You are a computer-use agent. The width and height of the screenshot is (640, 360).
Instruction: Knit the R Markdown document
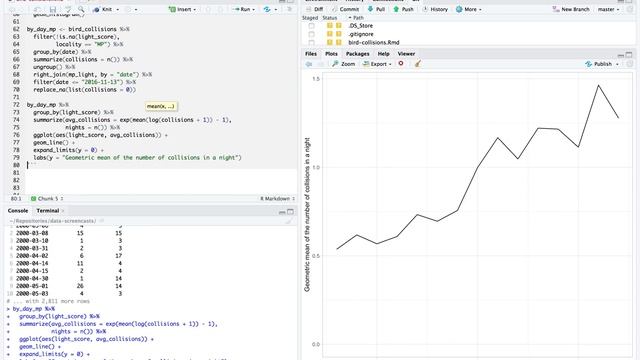pos(102,9)
